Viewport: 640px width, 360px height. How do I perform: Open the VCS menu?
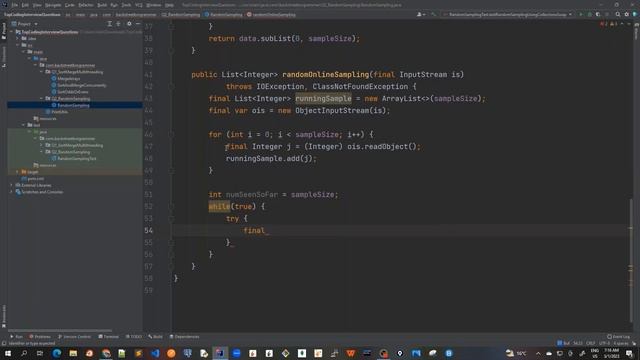(x=139, y=5)
